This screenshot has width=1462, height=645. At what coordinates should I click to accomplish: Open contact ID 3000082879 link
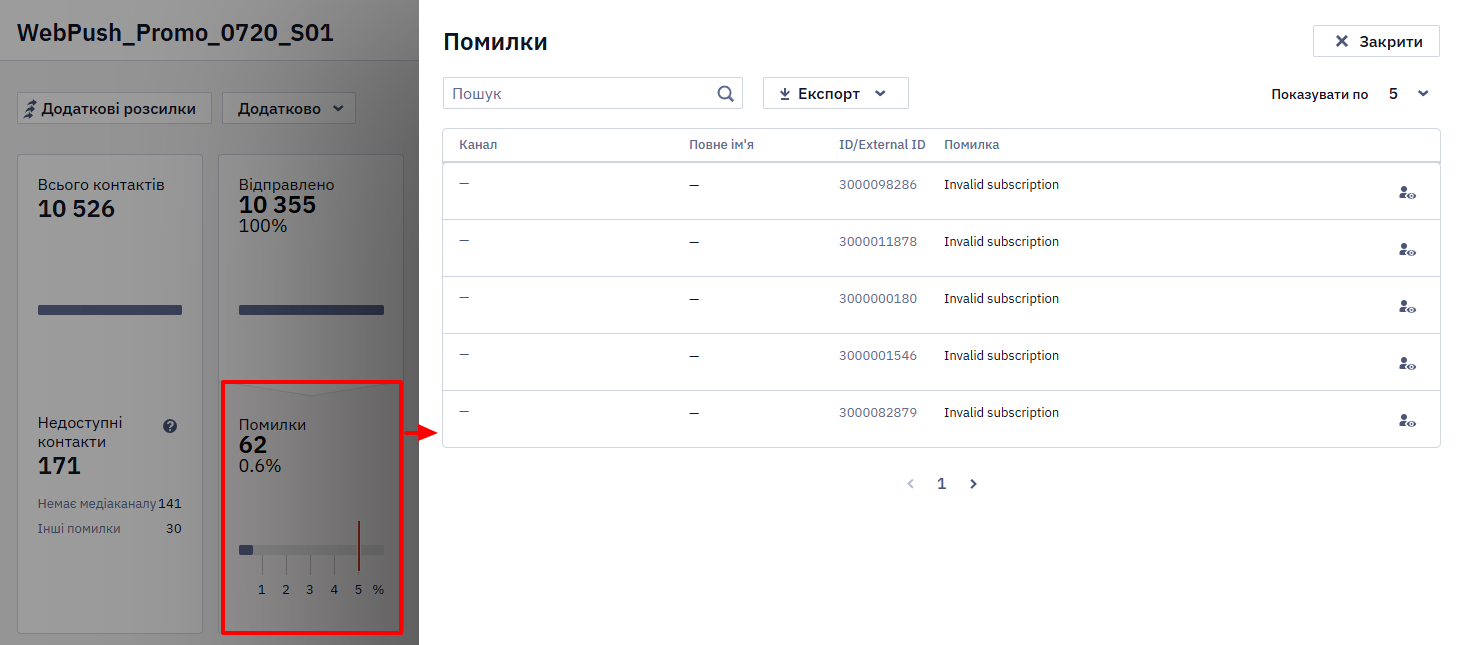point(877,413)
